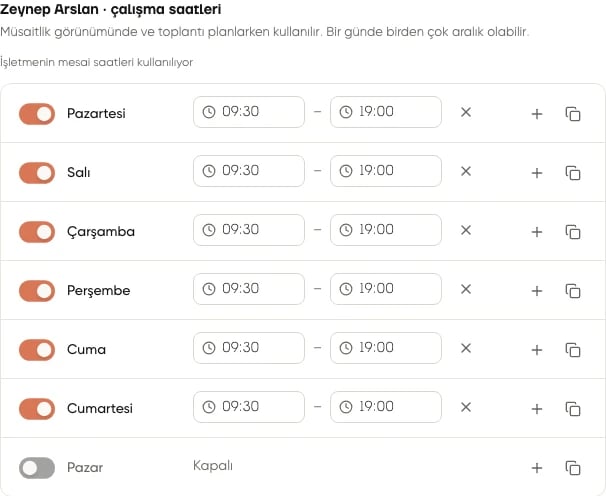Delete the Cuma time range

[466, 348]
